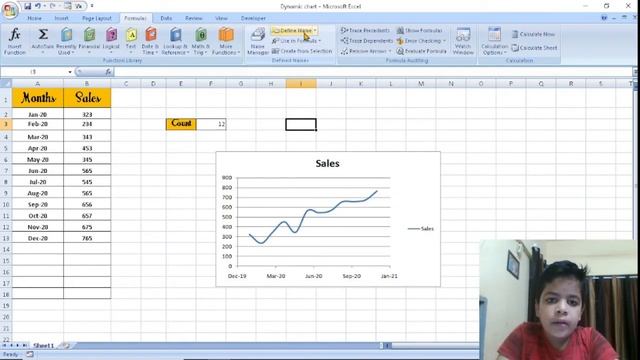640x360 pixels.
Task: Click the Name Box field
Action: click(33, 72)
